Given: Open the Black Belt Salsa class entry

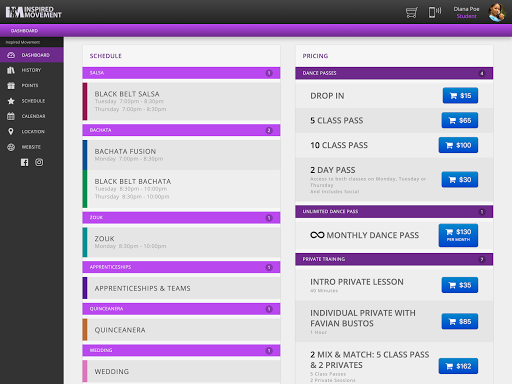Looking at the screenshot, I should [181, 101].
